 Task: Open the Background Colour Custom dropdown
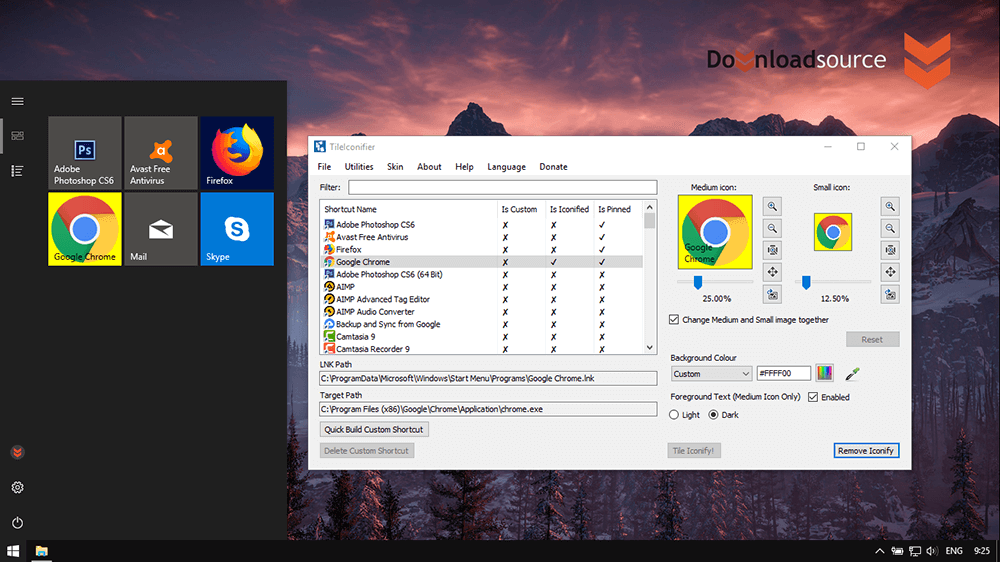coord(711,374)
